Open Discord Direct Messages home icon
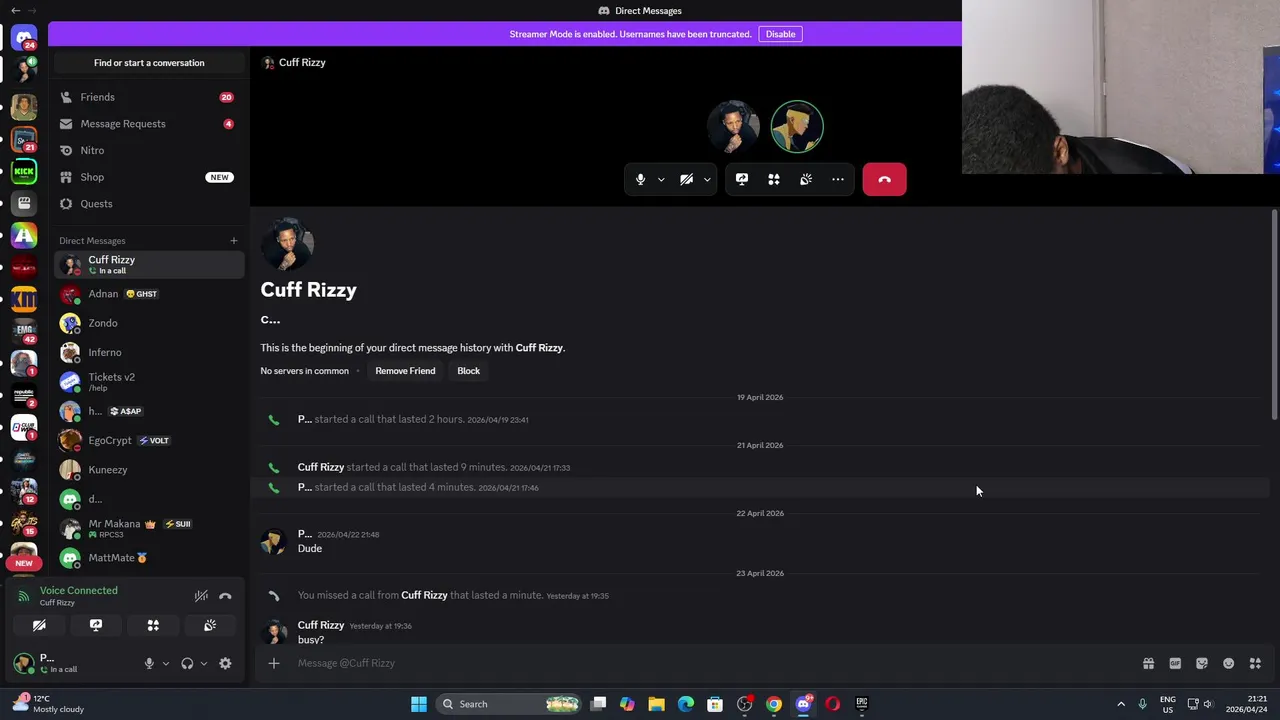The height and width of the screenshot is (720, 1280). tap(24, 38)
